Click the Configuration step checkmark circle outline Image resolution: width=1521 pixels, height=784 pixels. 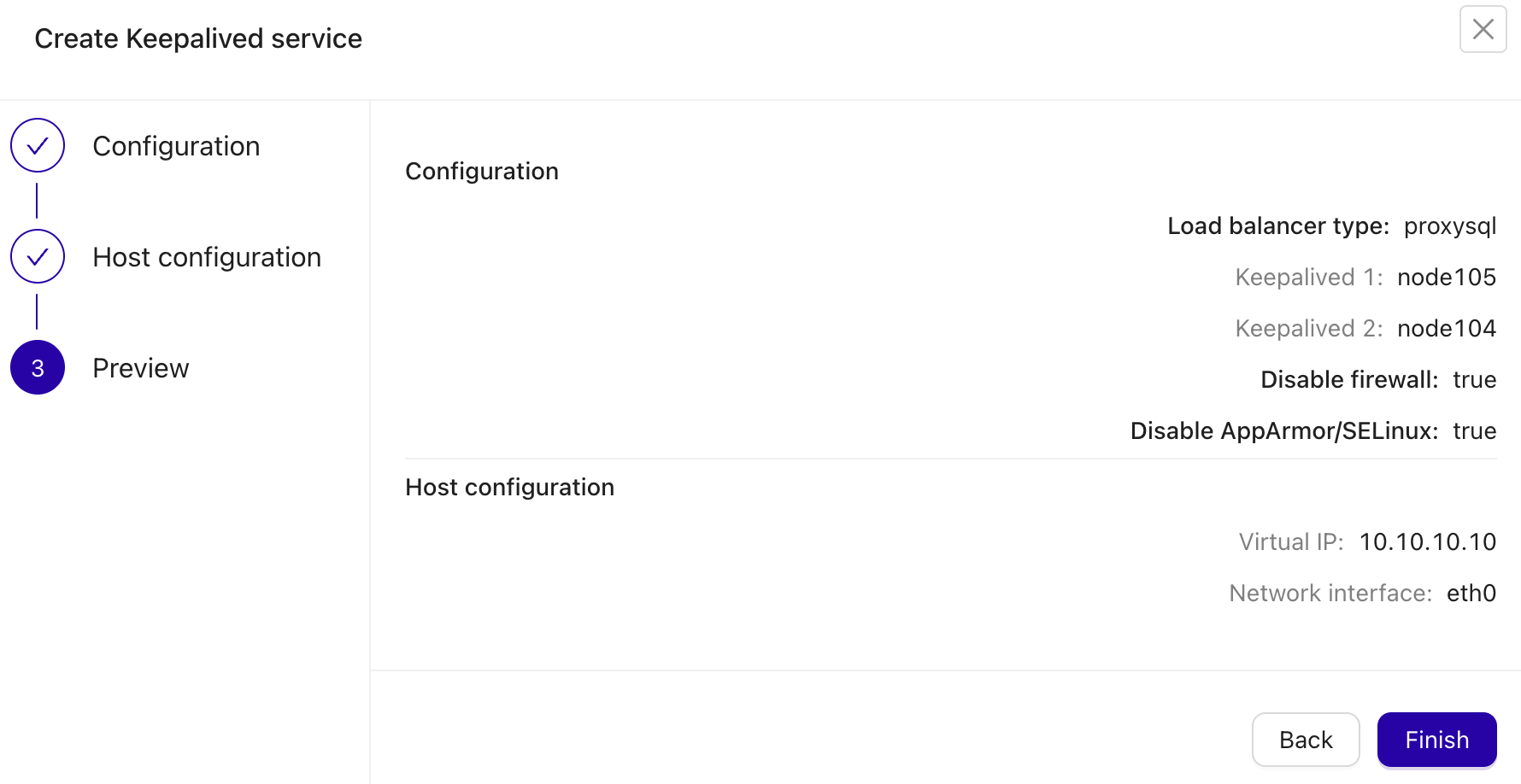(38, 145)
